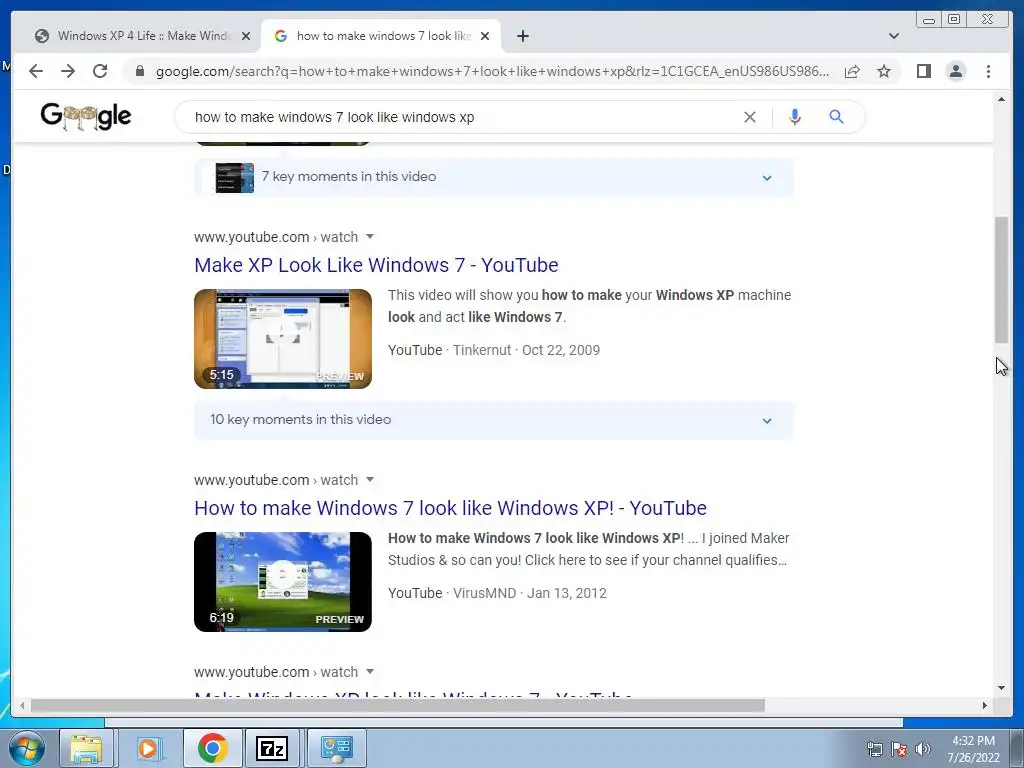The image size is (1024, 768).
Task: Open options arrow beside the bottom result URL
Action: [370, 671]
